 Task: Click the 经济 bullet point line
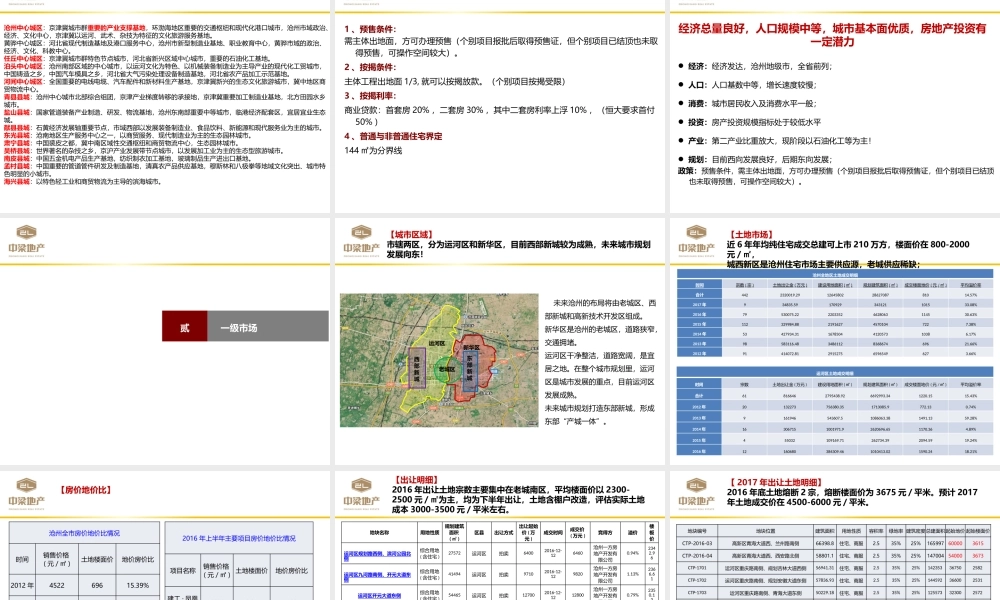click(755, 66)
